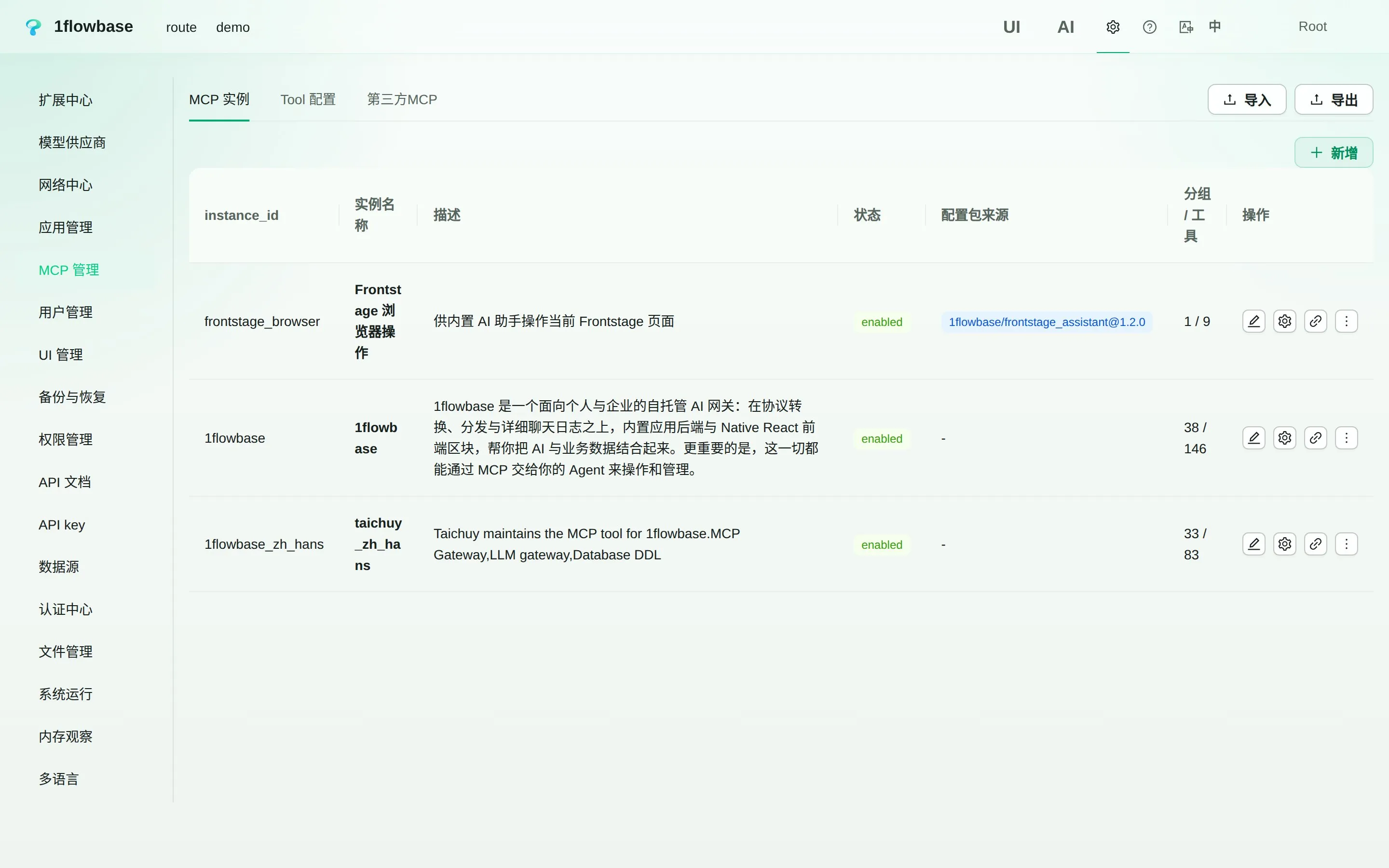Open settings gear for 1flowbase row

point(1284,438)
